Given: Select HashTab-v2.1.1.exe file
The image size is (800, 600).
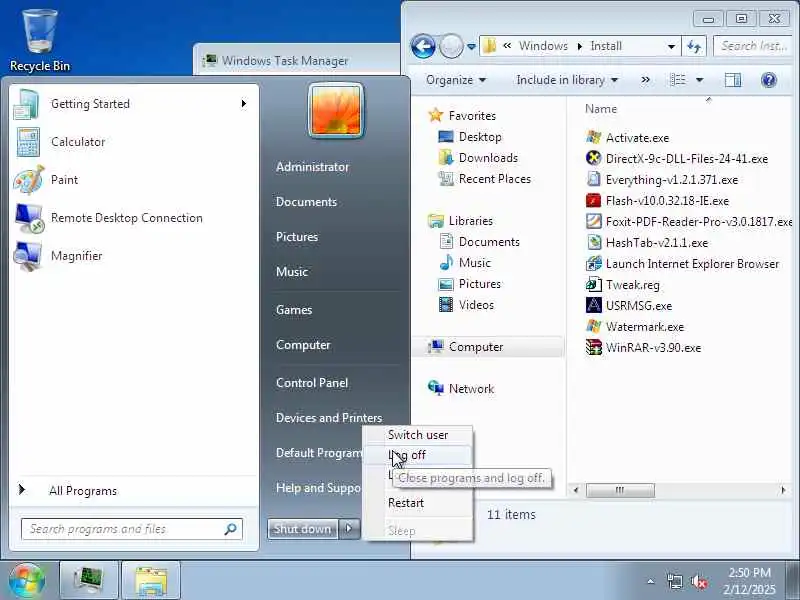Looking at the screenshot, I should click(647, 242).
